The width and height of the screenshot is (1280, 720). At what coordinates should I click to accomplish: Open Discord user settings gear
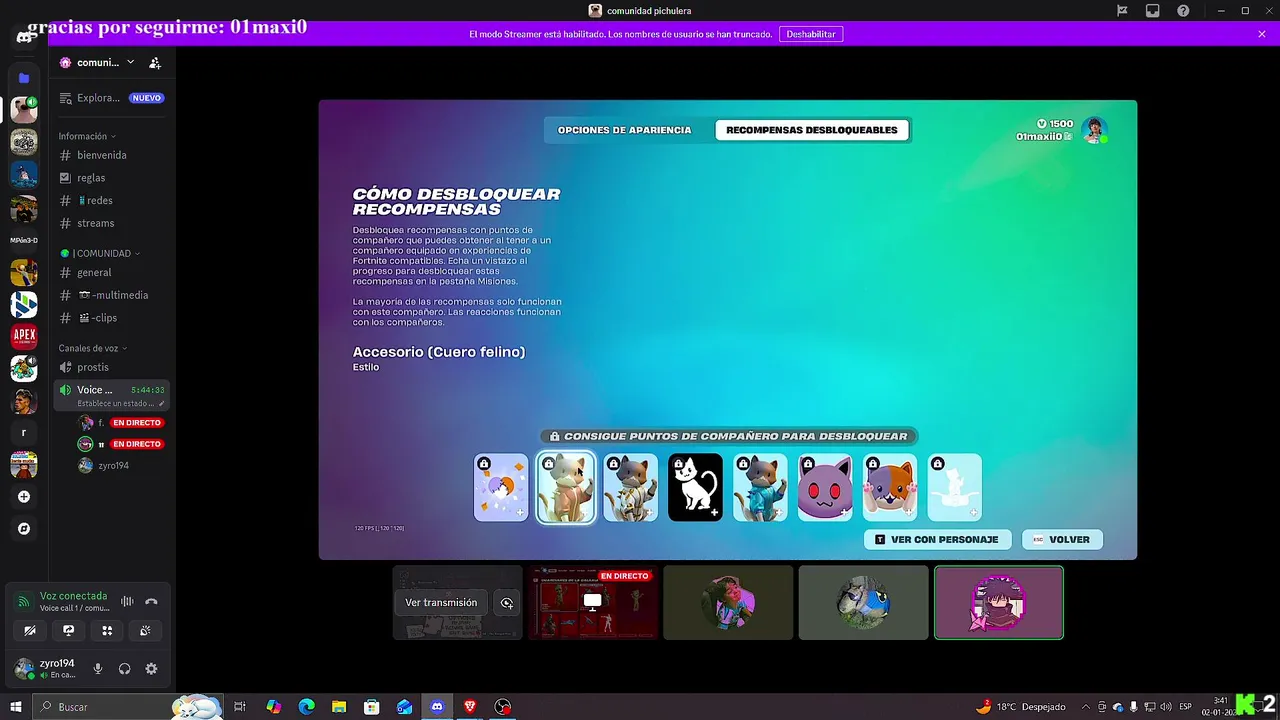[x=151, y=669]
